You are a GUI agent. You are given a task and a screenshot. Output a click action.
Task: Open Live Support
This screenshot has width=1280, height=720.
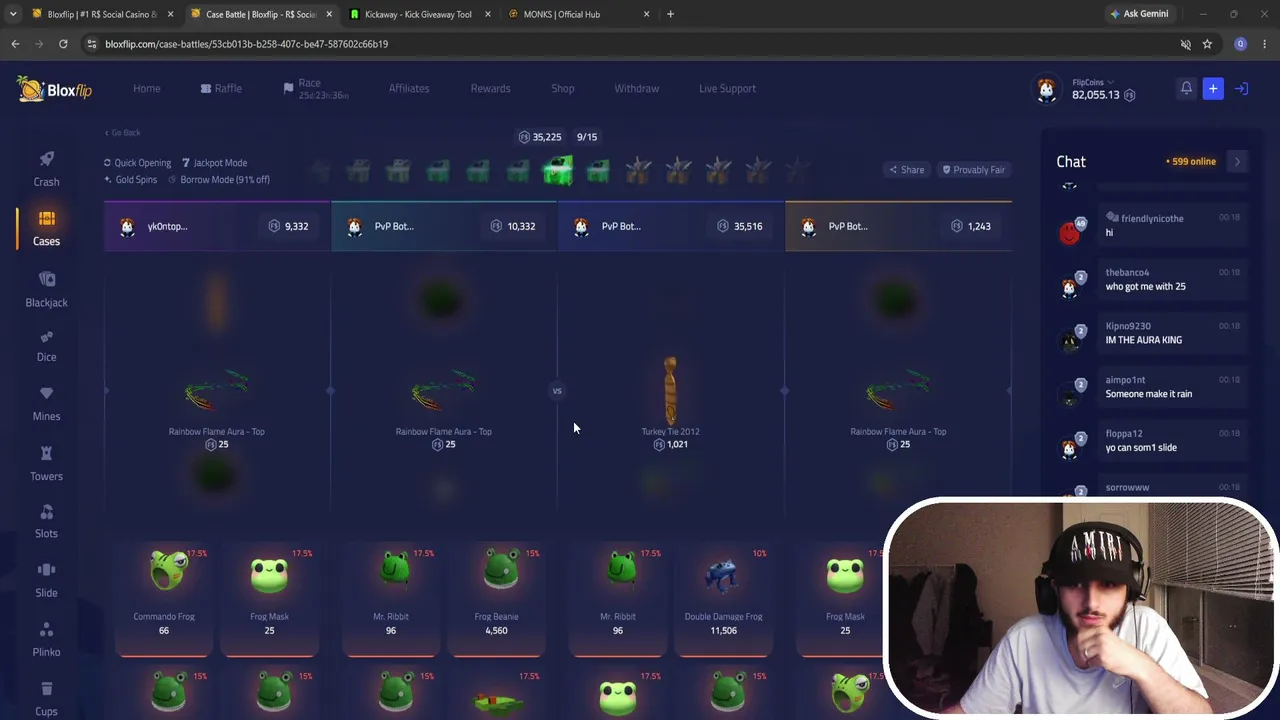(x=727, y=89)
